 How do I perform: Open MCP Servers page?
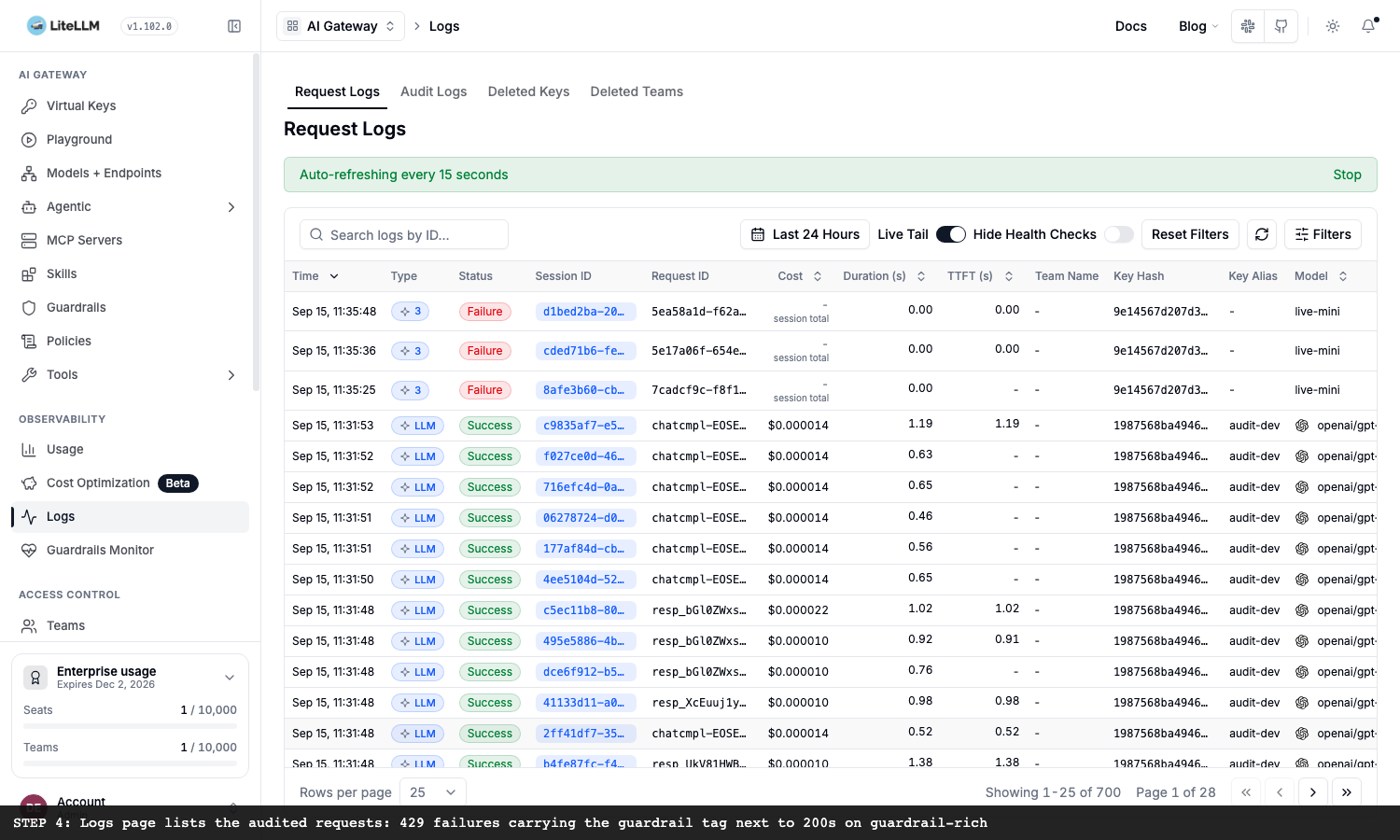click(x=130, y=240)
